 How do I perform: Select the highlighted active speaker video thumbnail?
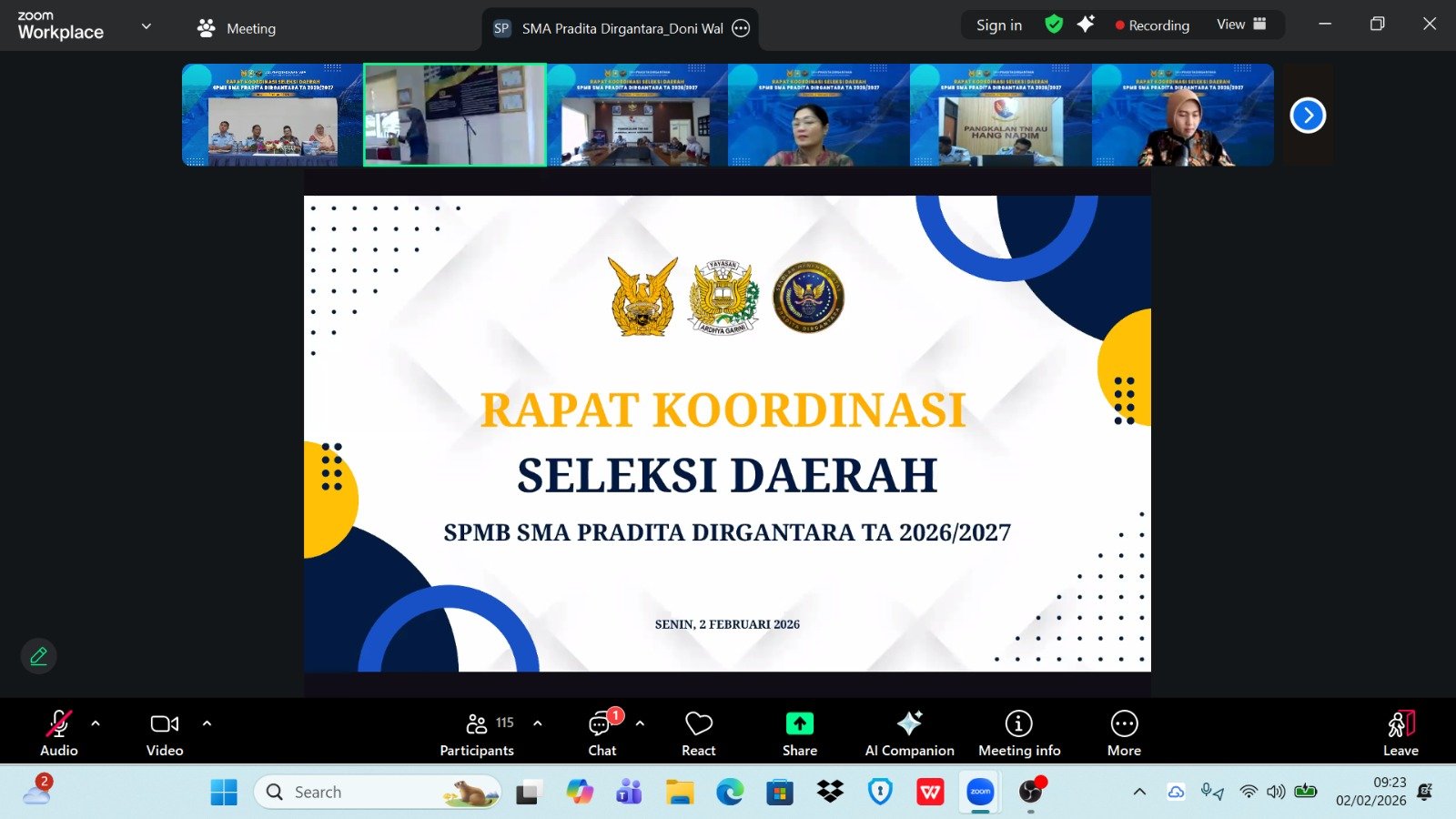pos(455,115)
